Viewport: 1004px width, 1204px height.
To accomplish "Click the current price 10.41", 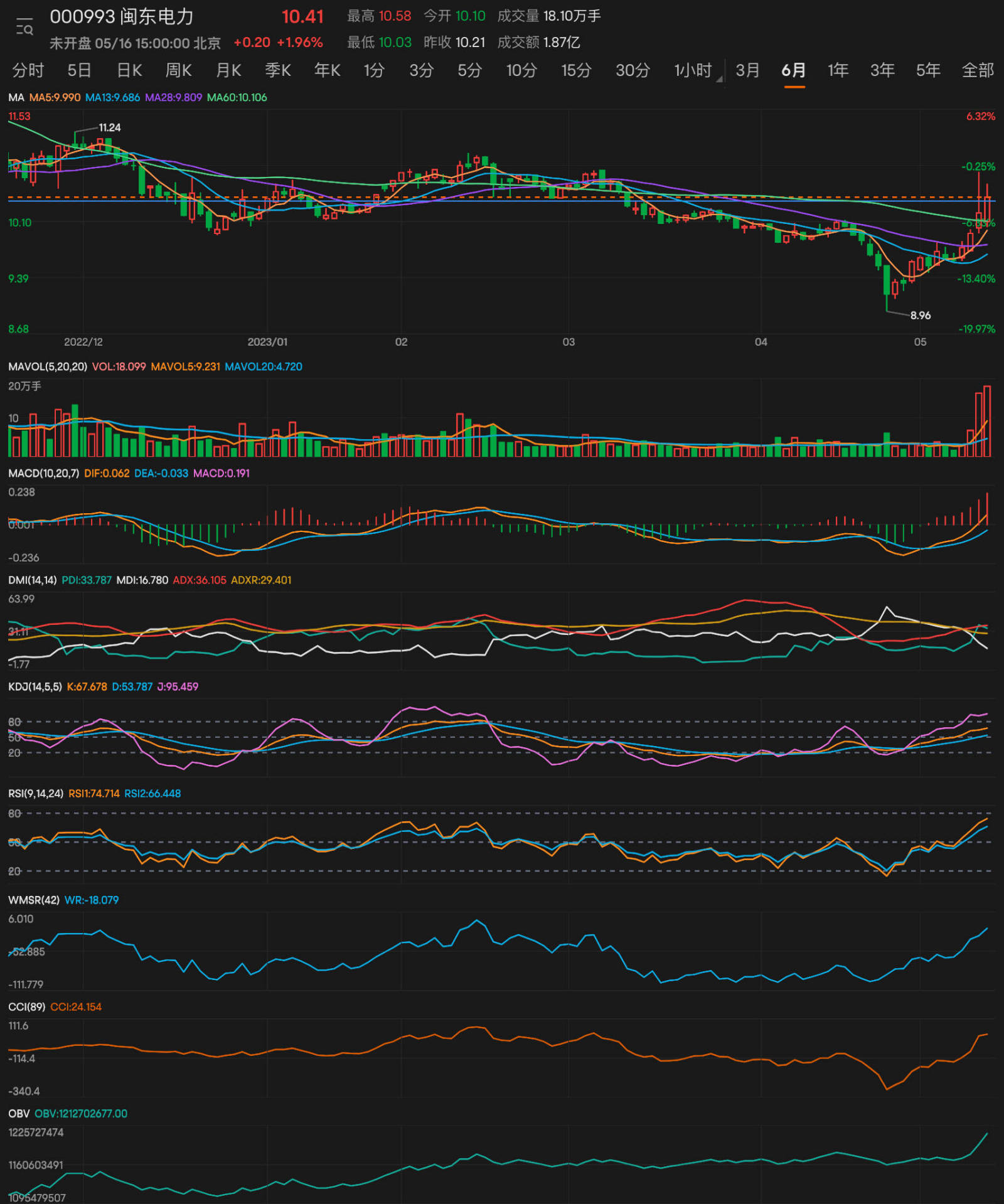I will [302, 17].
